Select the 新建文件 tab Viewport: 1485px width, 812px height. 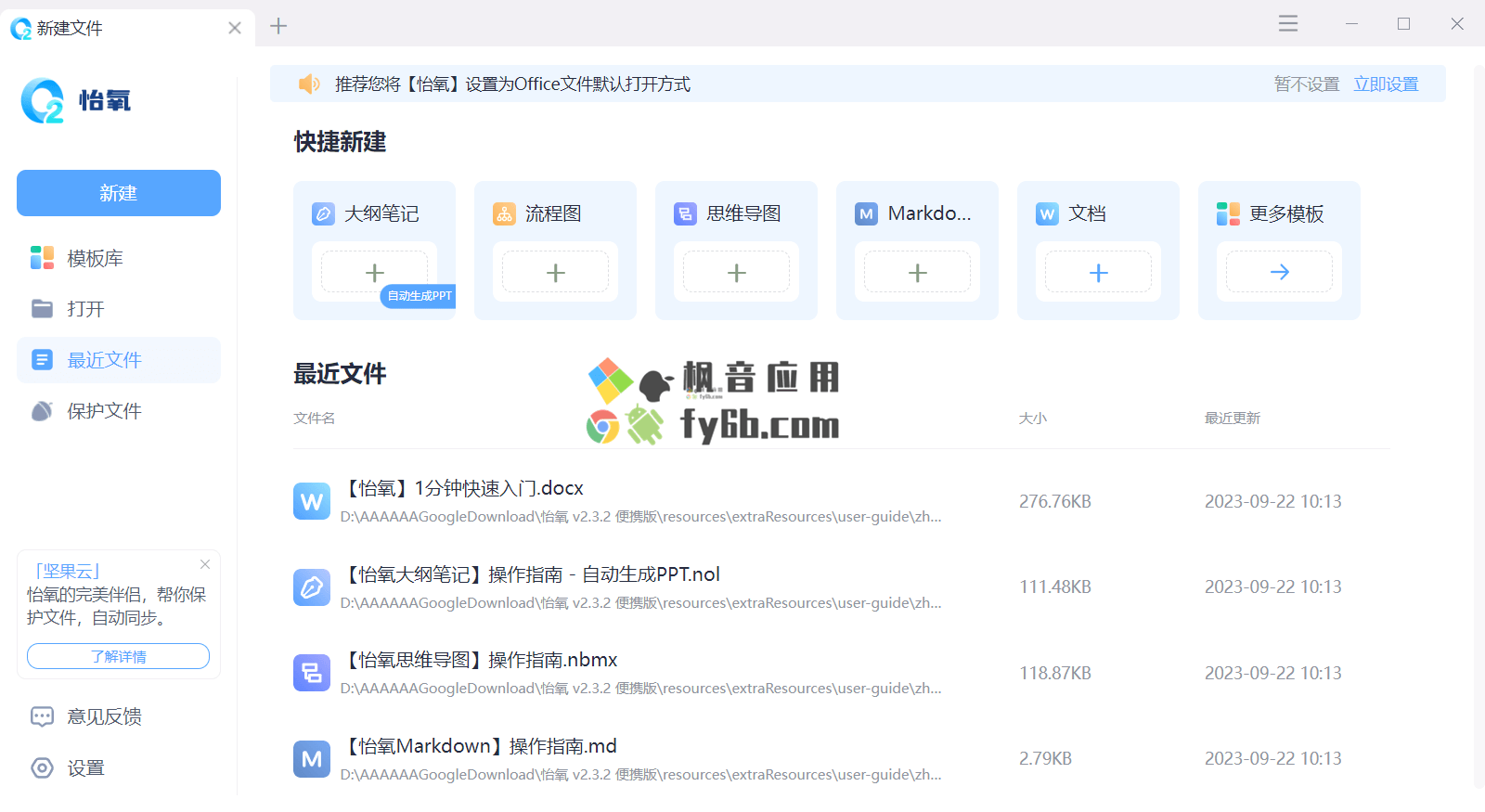click(127, 28)
